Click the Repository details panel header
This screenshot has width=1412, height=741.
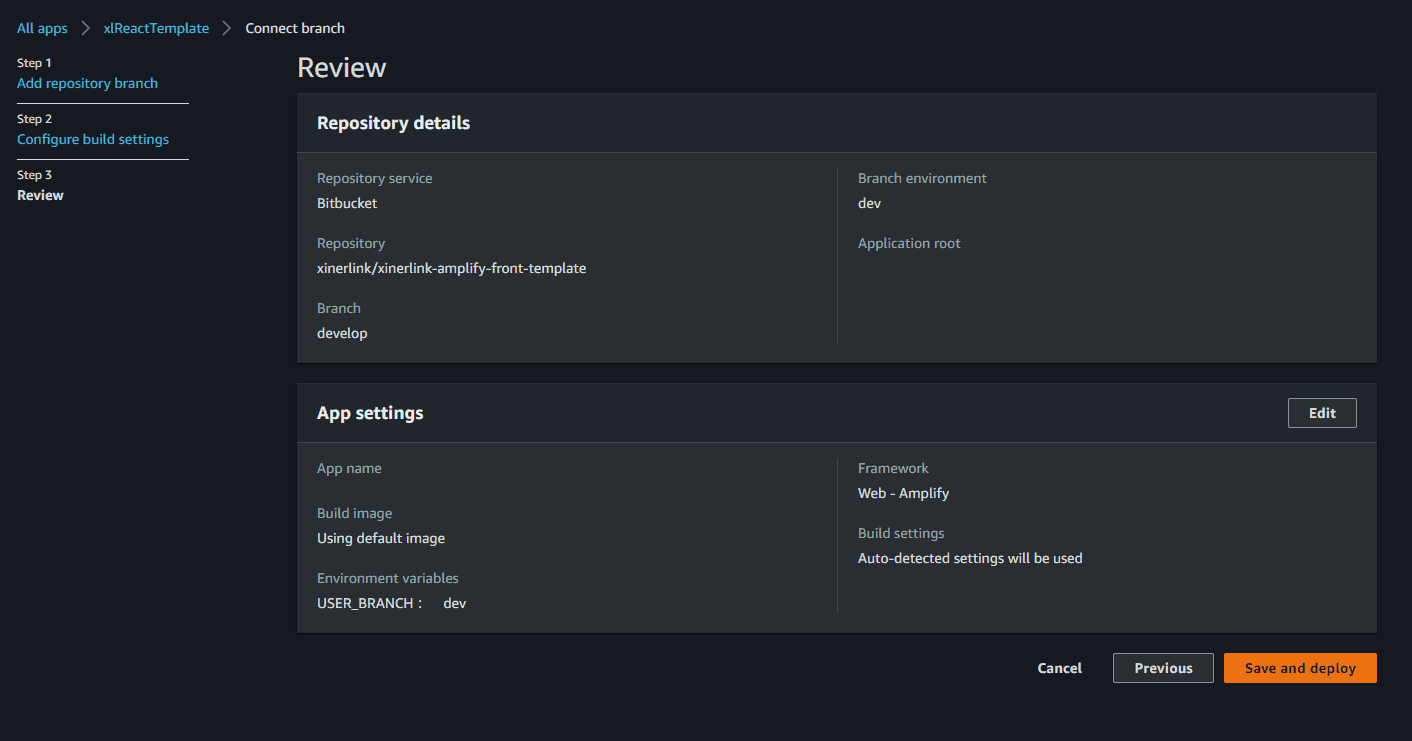(393, 123)
